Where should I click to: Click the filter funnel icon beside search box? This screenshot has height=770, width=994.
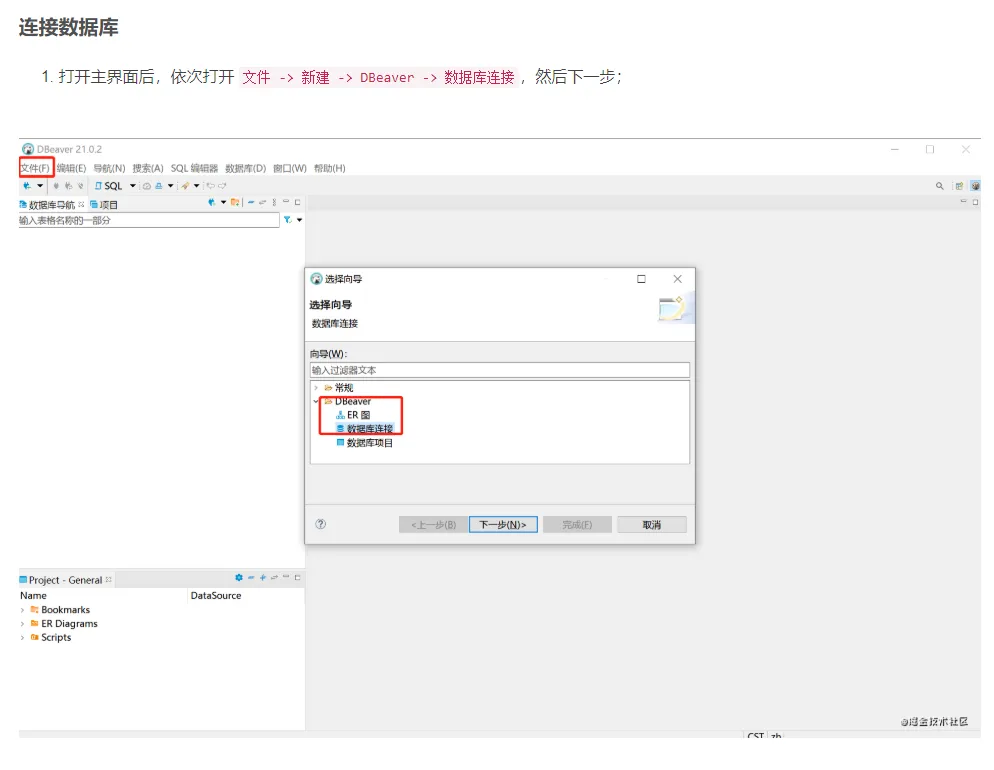tap(288, 220)
